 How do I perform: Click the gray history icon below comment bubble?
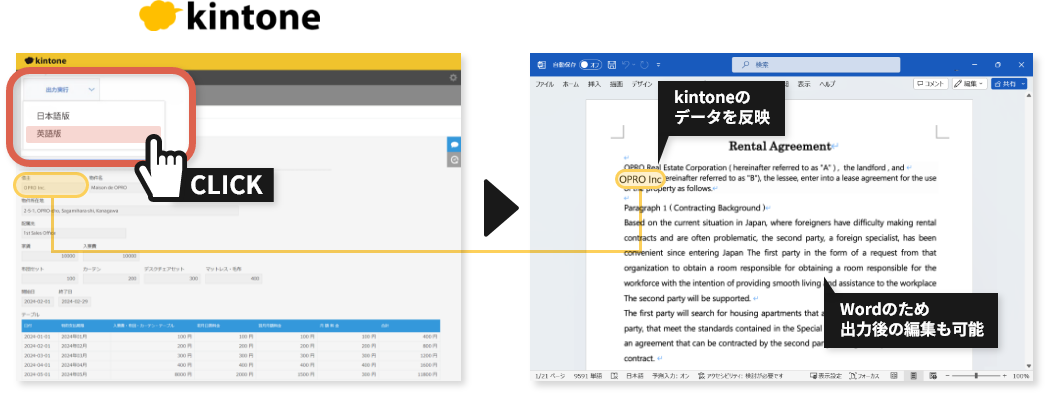point(454,160)
